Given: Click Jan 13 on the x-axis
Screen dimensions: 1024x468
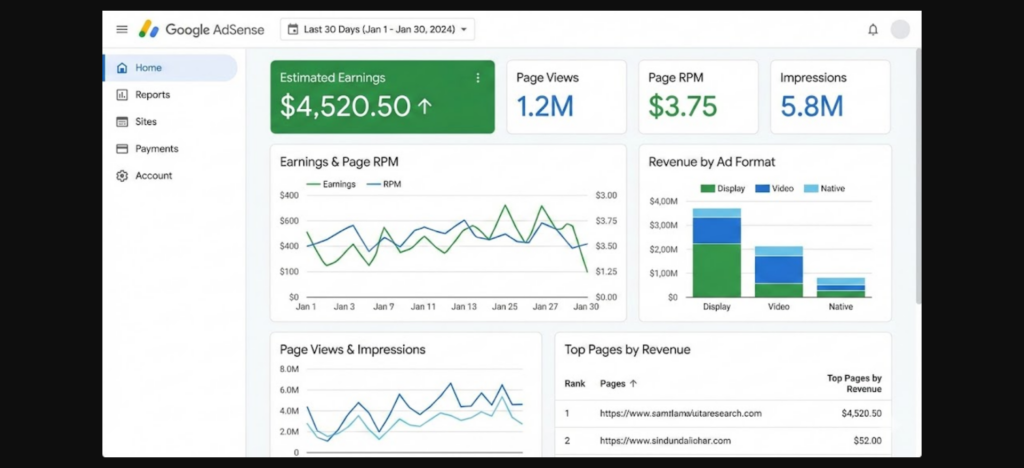Looking at the screenshot, I should point(464,307).
